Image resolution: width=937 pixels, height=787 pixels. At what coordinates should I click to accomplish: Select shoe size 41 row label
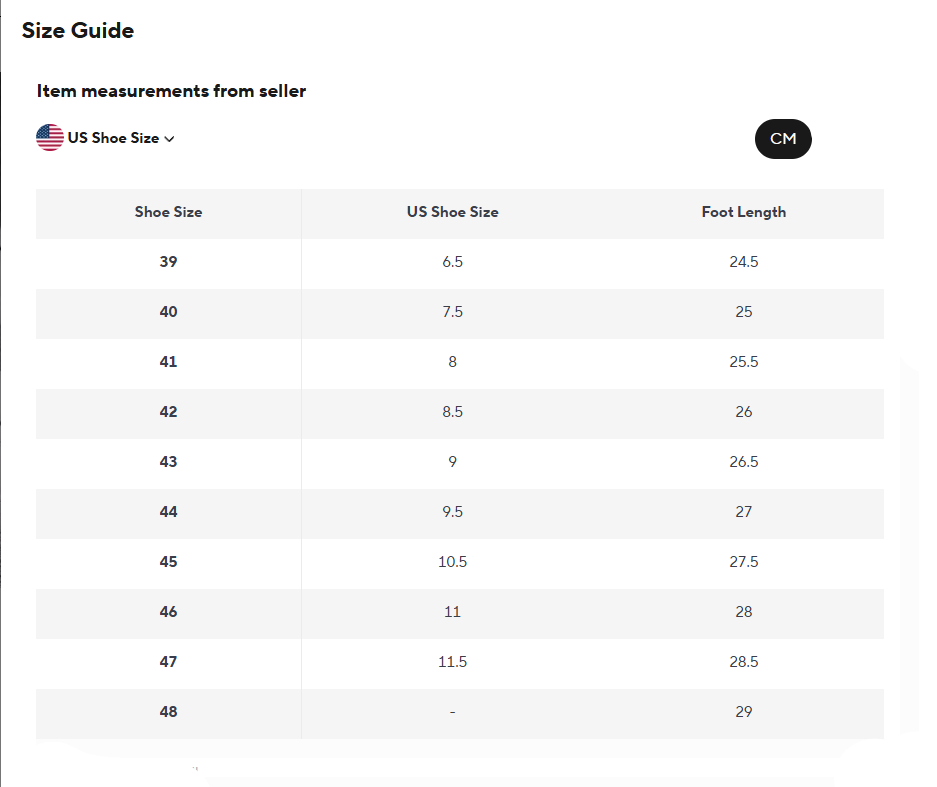pyautogui.click(x=169, y=362)
